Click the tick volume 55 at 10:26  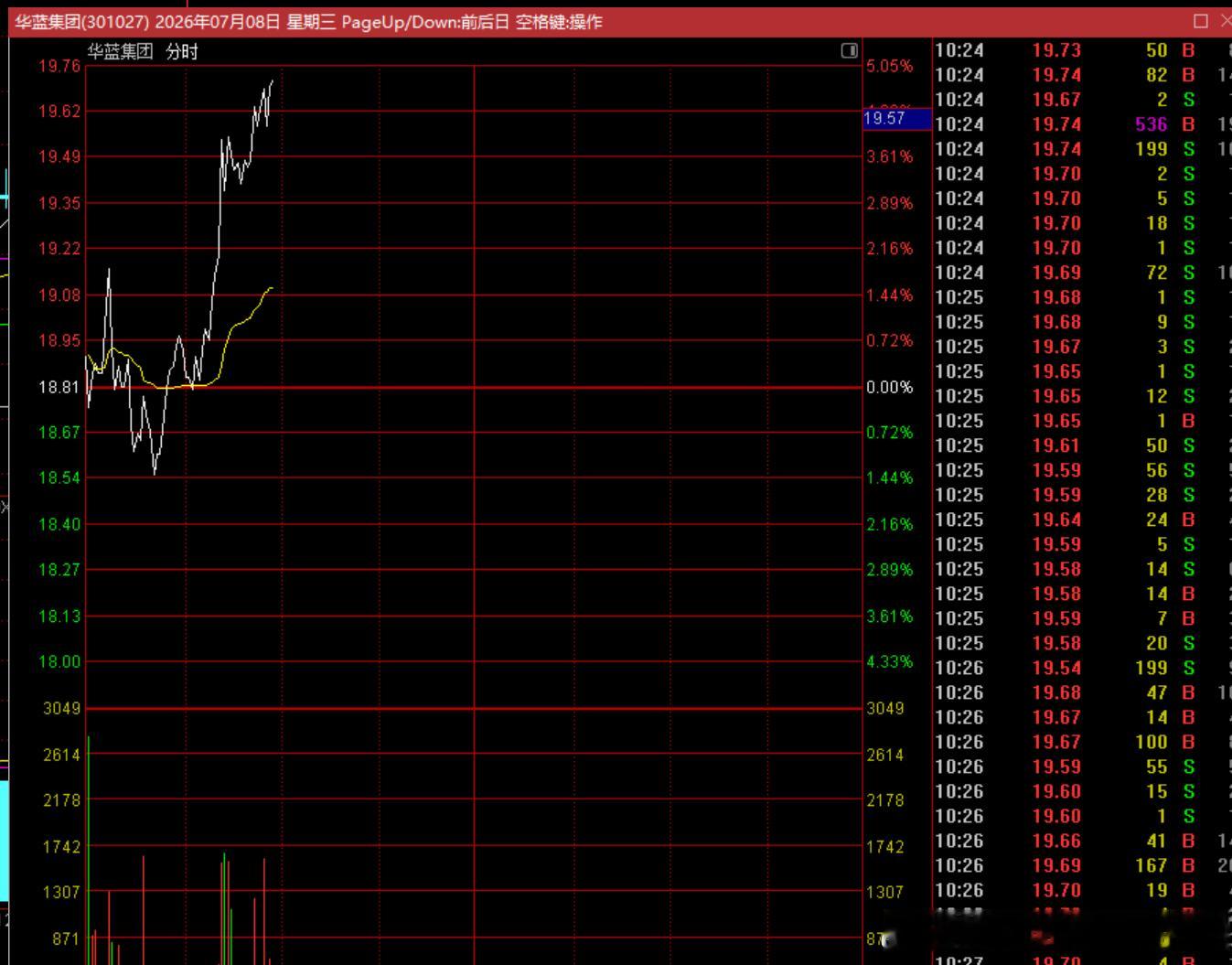pos(1157,767)
